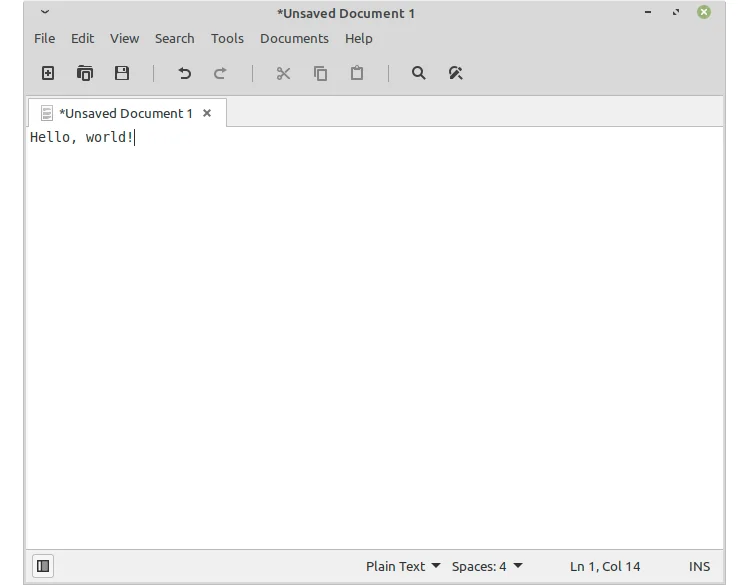Toggle the side pane button

pos(43,566)
